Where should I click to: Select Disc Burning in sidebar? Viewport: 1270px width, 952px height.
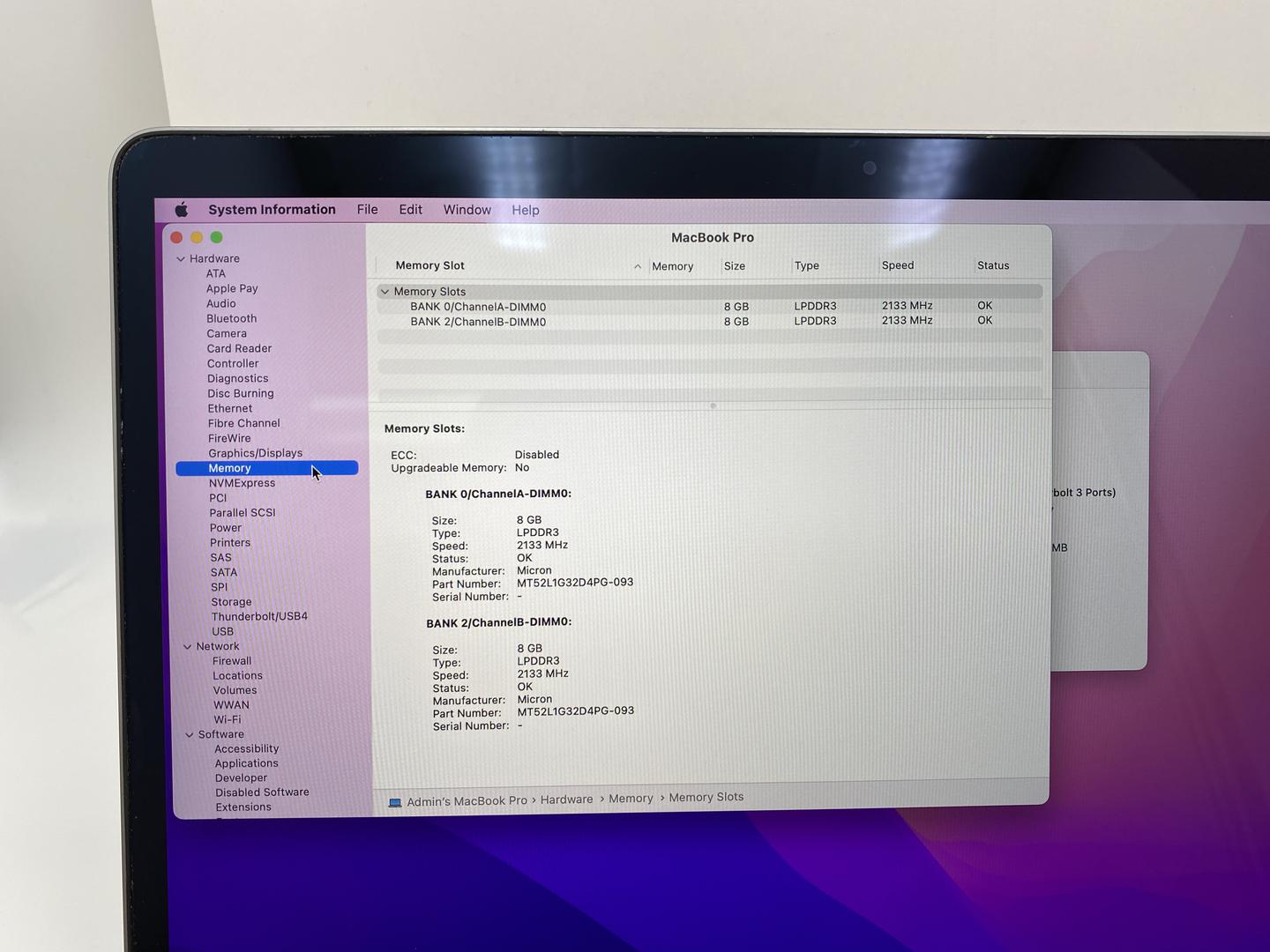point(241,394)
